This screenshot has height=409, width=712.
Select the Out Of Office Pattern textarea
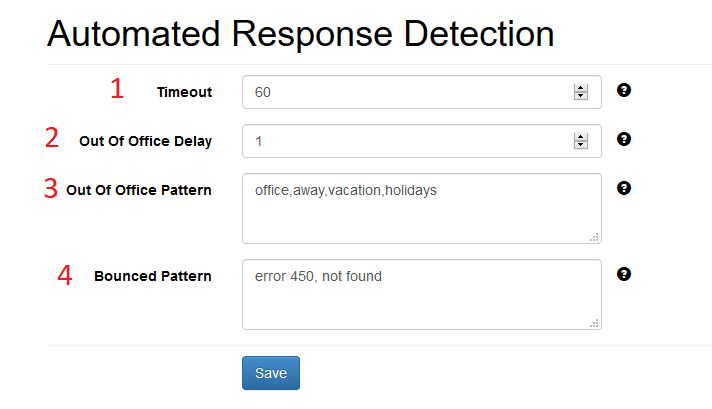tap(422, 208)
